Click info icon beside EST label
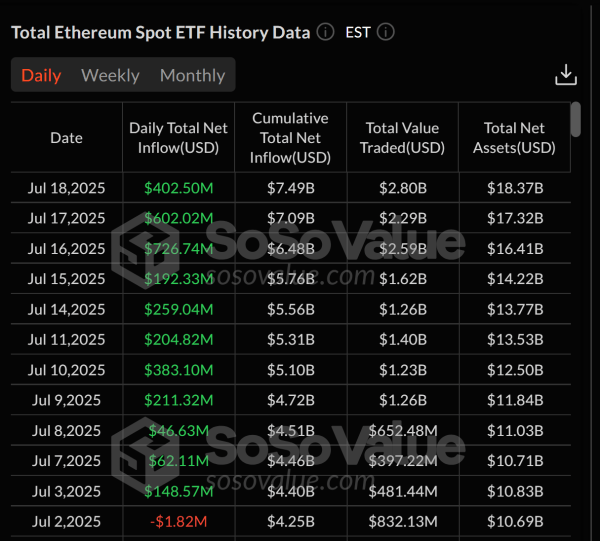Viewport: 600px width, 541px height. pyautogui.click(x=385, y=32)
